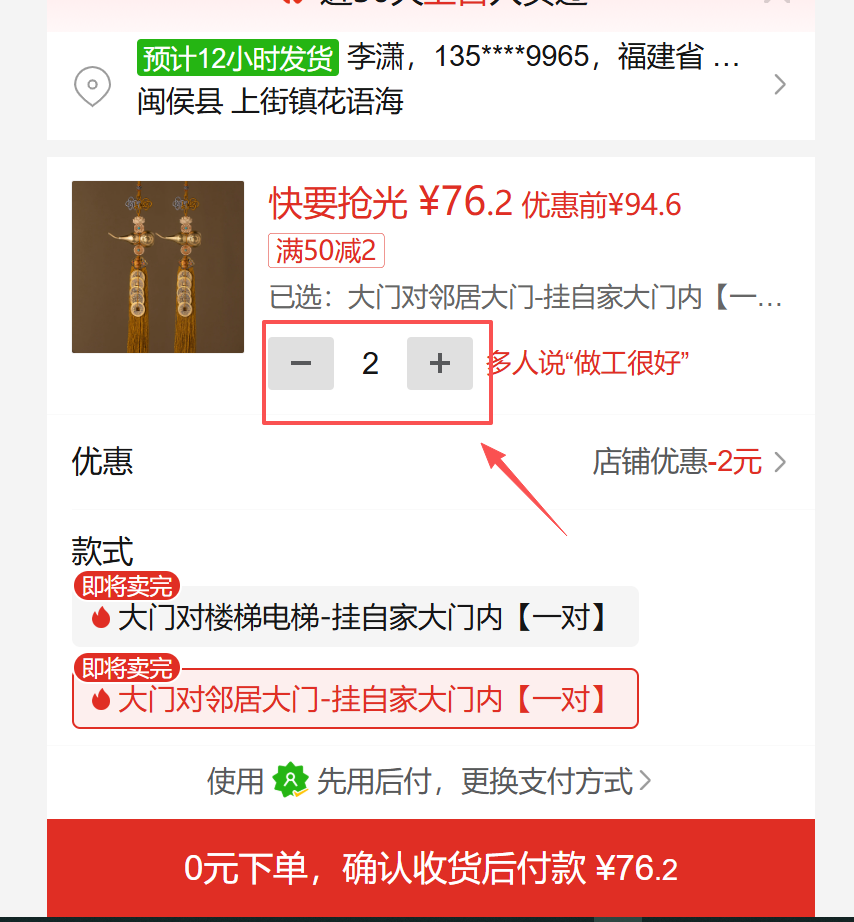Click 即将卖完 badge above first style
This screenshot has width=854, height=922.
click(x=126, y=586)
